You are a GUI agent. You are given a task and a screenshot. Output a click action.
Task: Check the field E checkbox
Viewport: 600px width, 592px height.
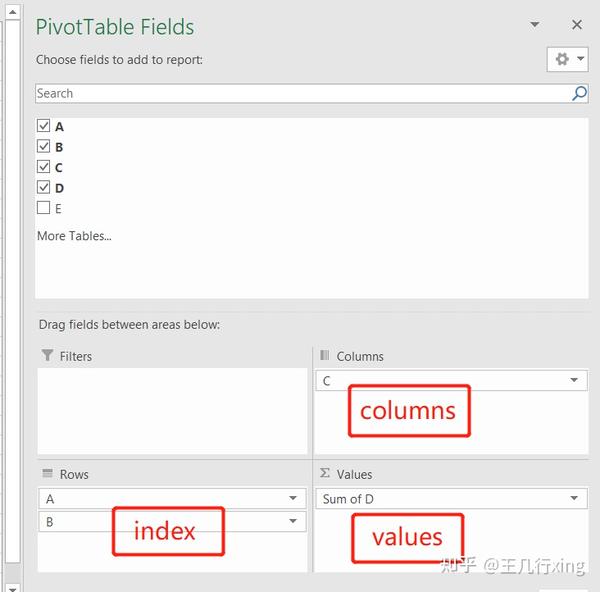[x=43, y=207]
